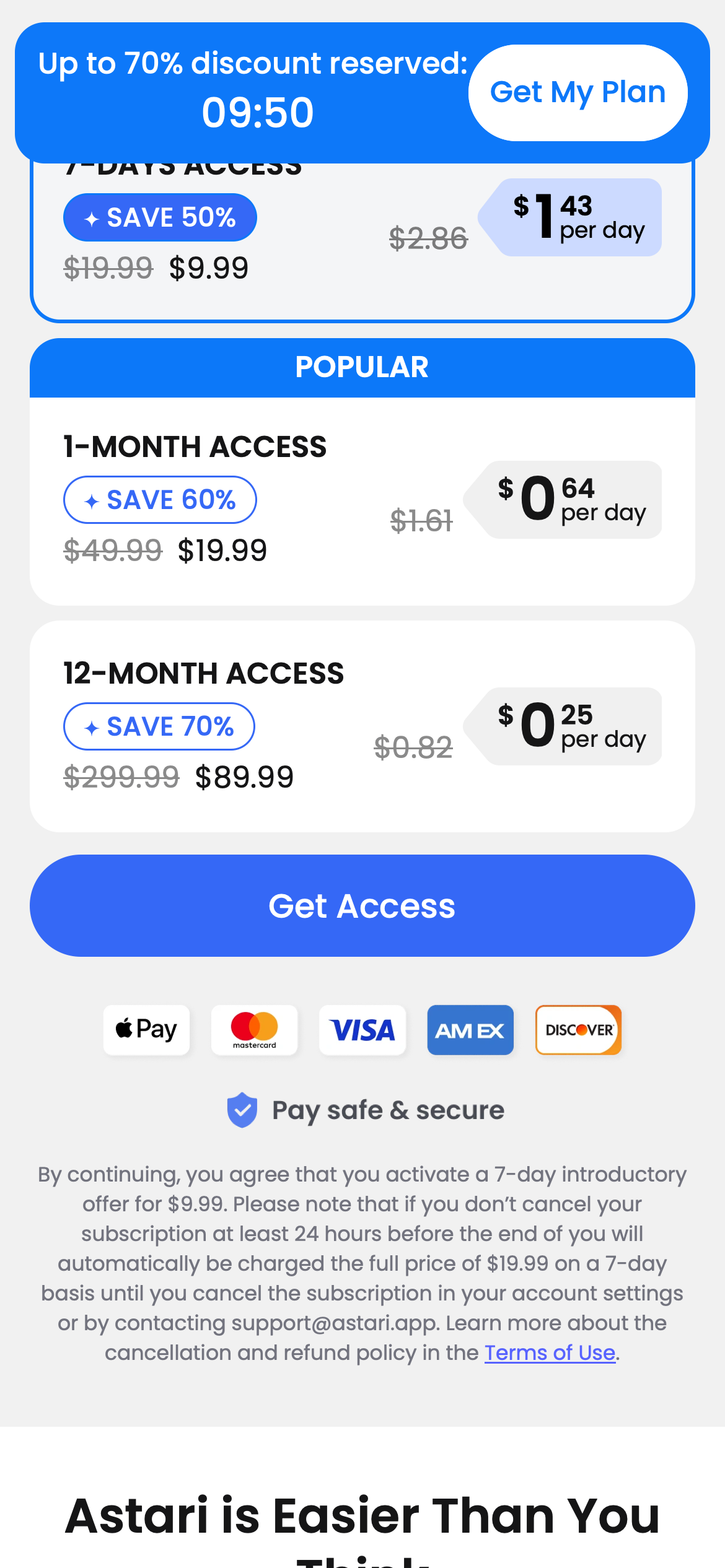Click the SAVE 70% badge
The width and height of the screenshot is (725, 1568).
[x=159, y=726]
